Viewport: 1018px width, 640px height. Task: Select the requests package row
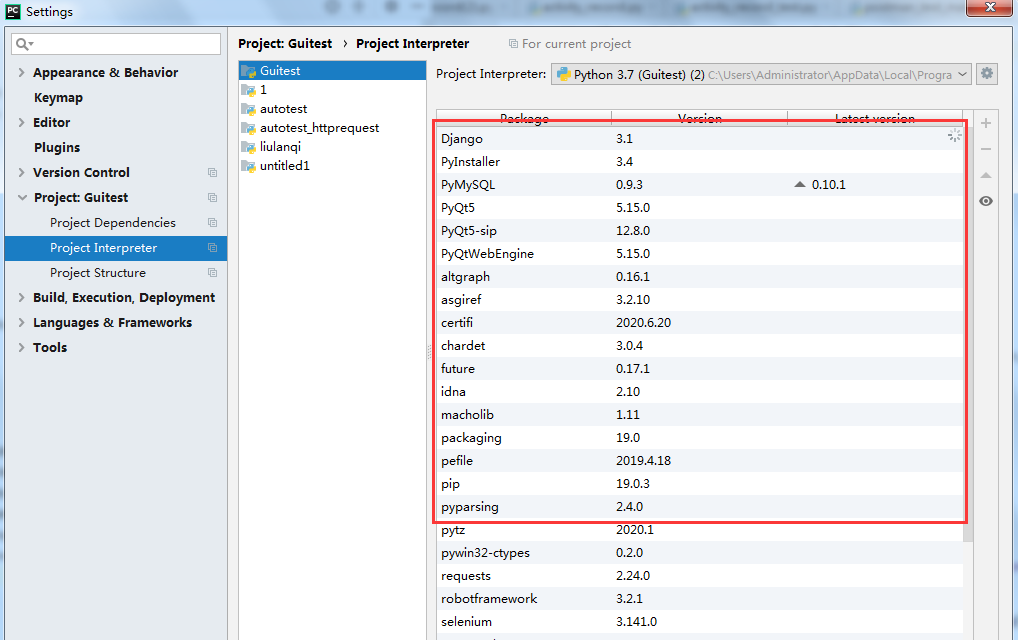[x=699, y=576]
